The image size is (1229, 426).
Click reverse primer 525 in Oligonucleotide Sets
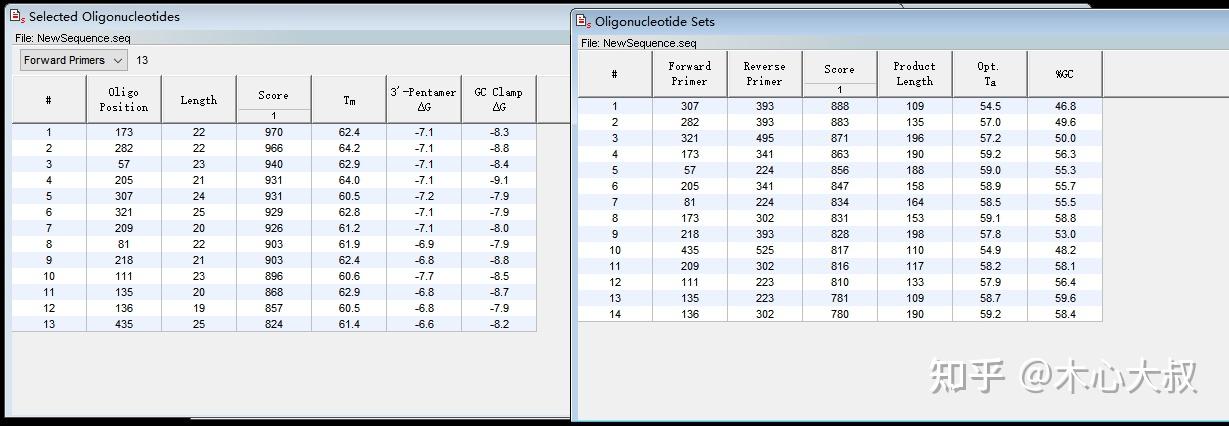point(765,250)
